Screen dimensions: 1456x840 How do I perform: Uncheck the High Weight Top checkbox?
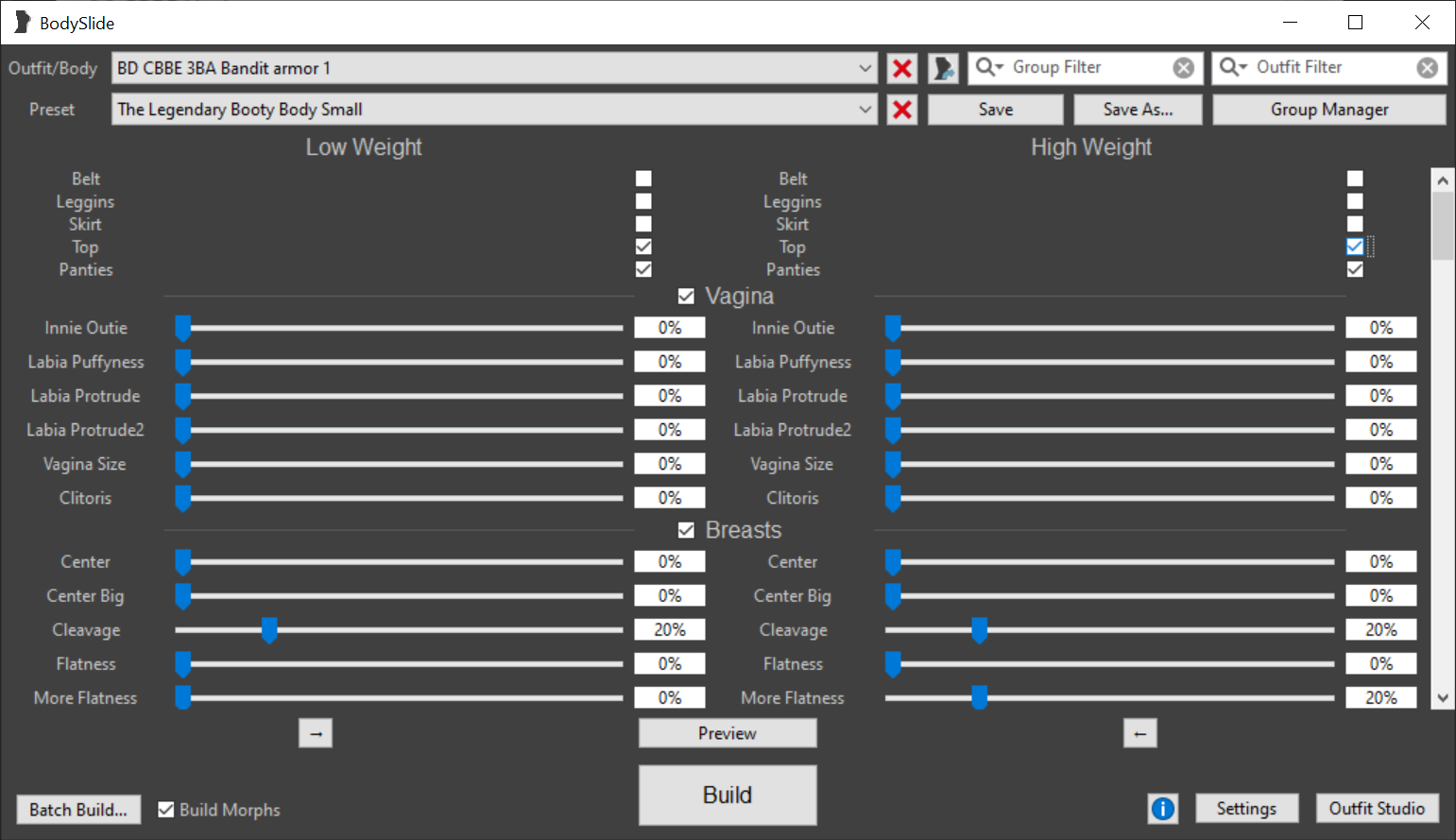(x=1355, y=247)
